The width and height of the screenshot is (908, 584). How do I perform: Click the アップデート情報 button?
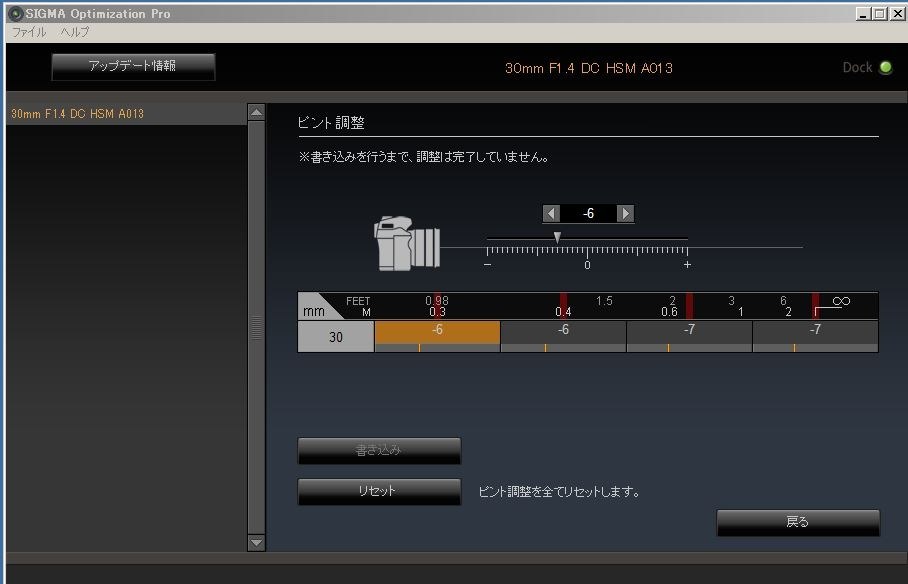tap(133, 67)
